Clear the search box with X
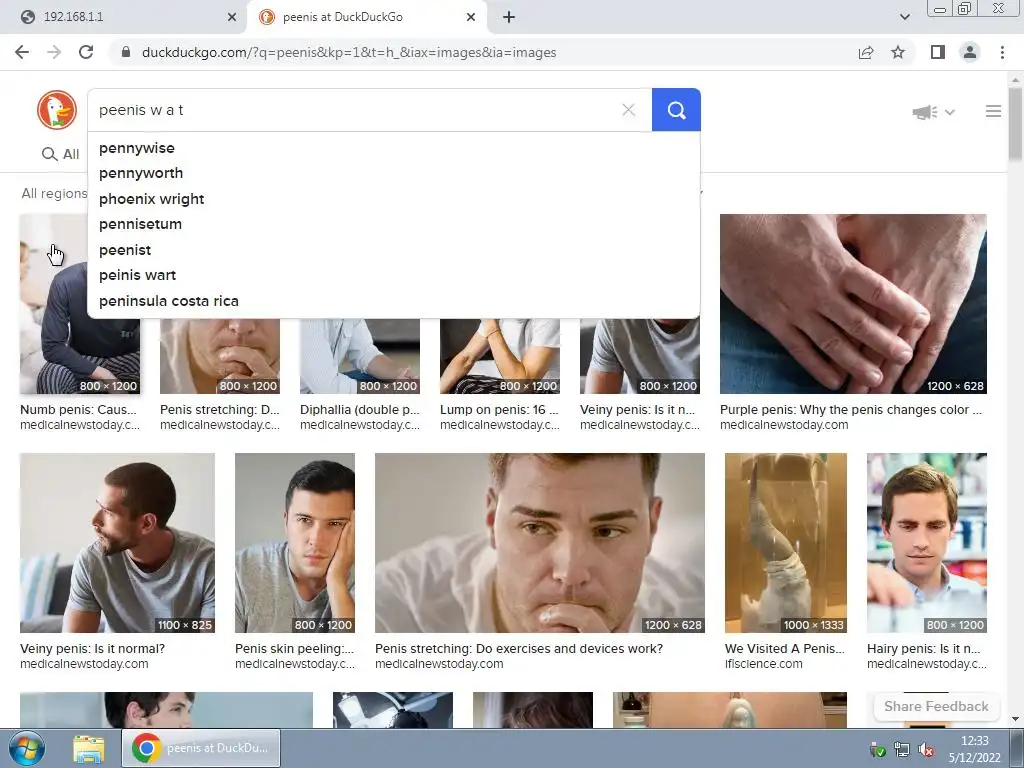Screen dimensions: 1024x768 [x=628, y=110]
